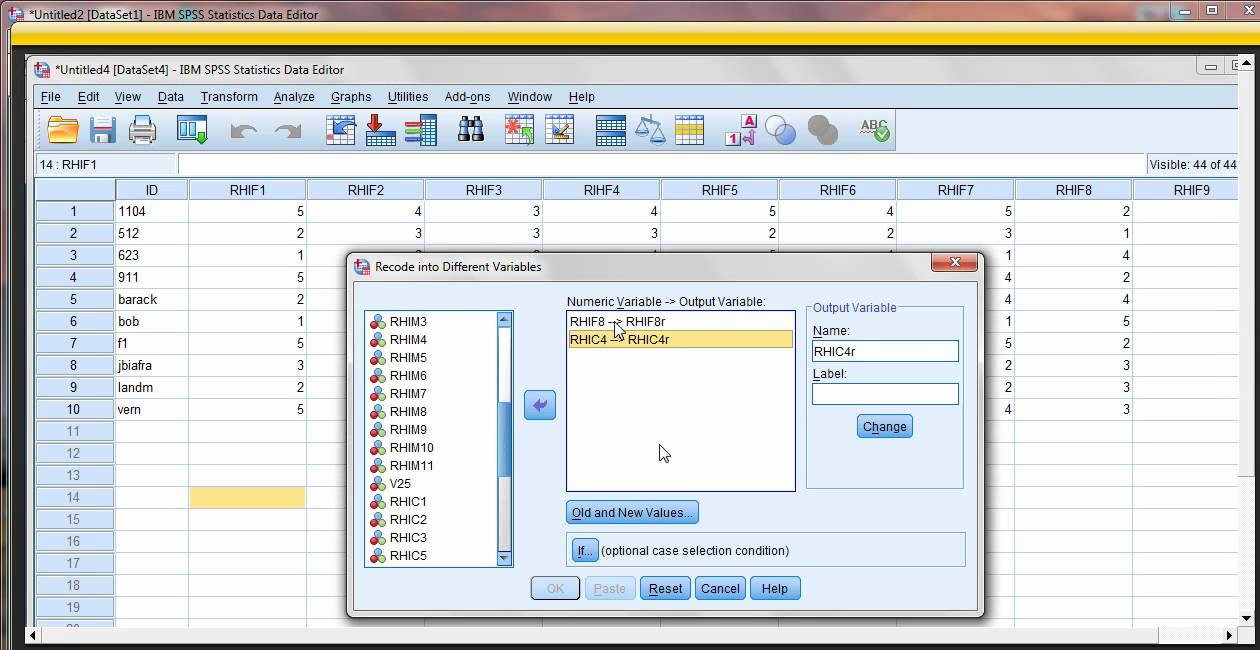Click the ID column header

(x=152, y=190)
